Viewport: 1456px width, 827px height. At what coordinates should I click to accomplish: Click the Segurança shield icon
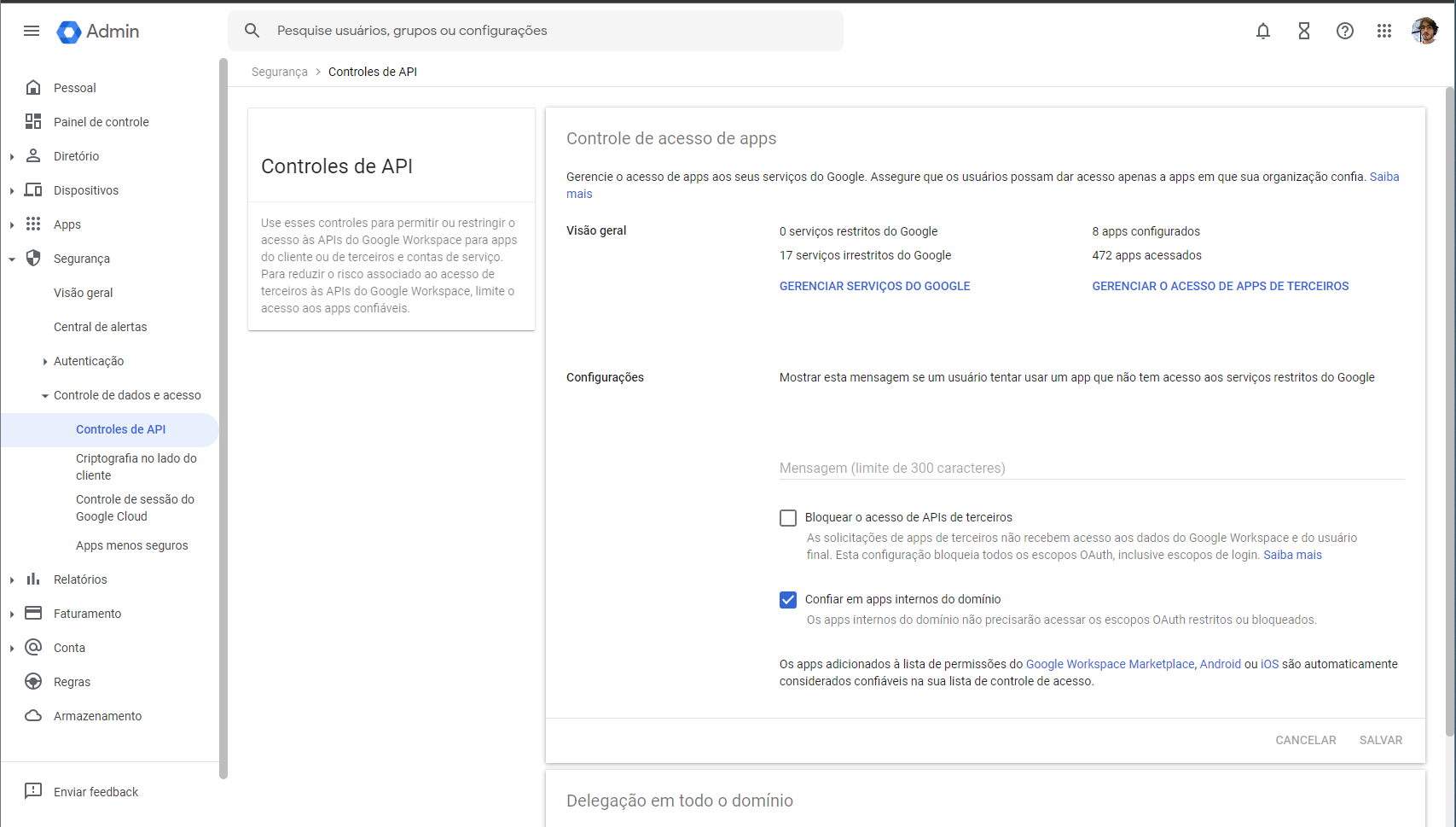click(33, 258)
